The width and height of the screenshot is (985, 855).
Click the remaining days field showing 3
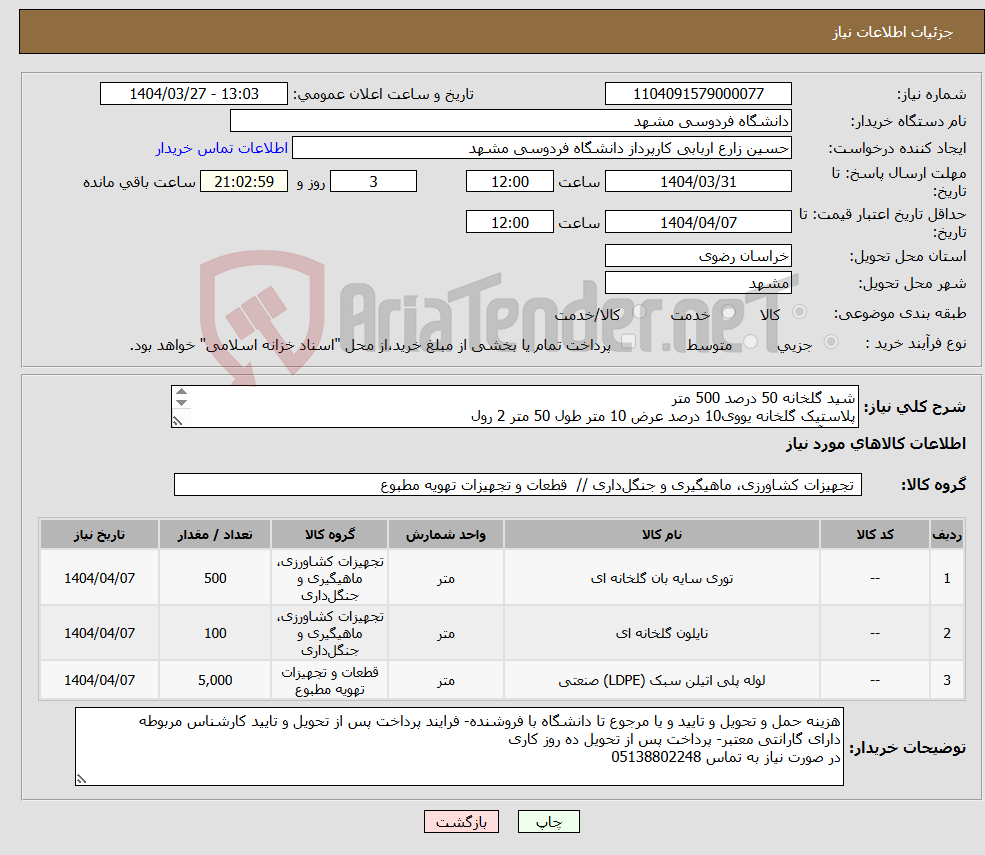[373, 182]
